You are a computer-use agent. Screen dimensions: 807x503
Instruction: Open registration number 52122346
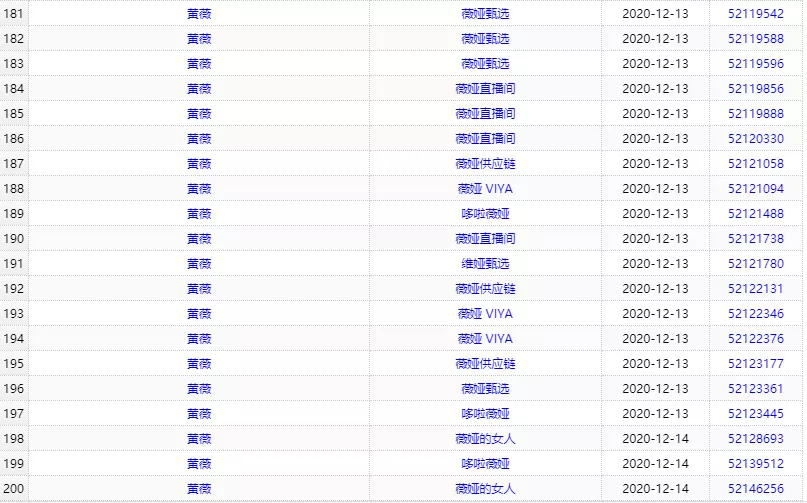[756, 314]
